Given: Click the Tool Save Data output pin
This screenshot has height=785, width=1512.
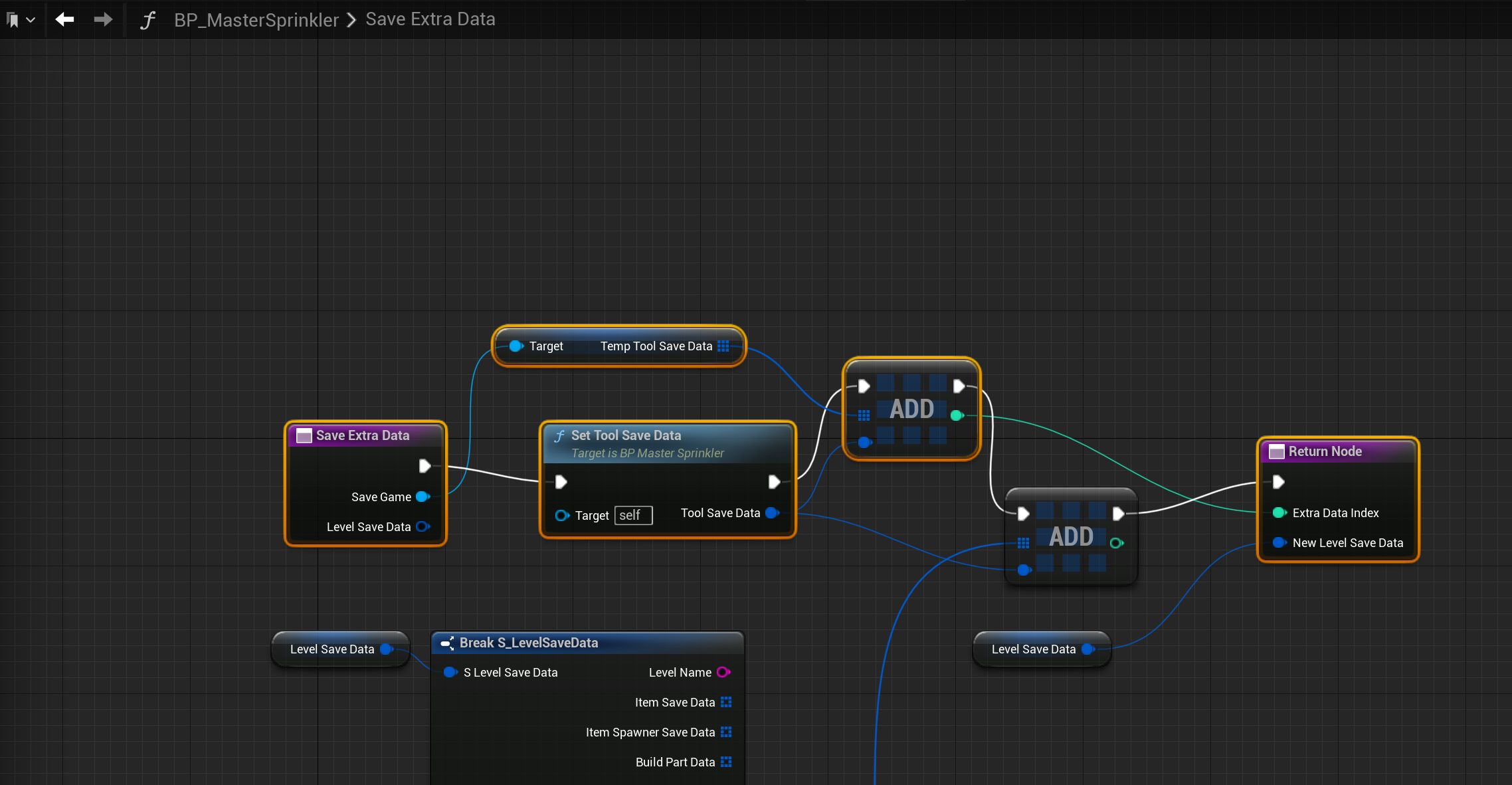Looking at the screenshot, I should [x=772, y=512].
